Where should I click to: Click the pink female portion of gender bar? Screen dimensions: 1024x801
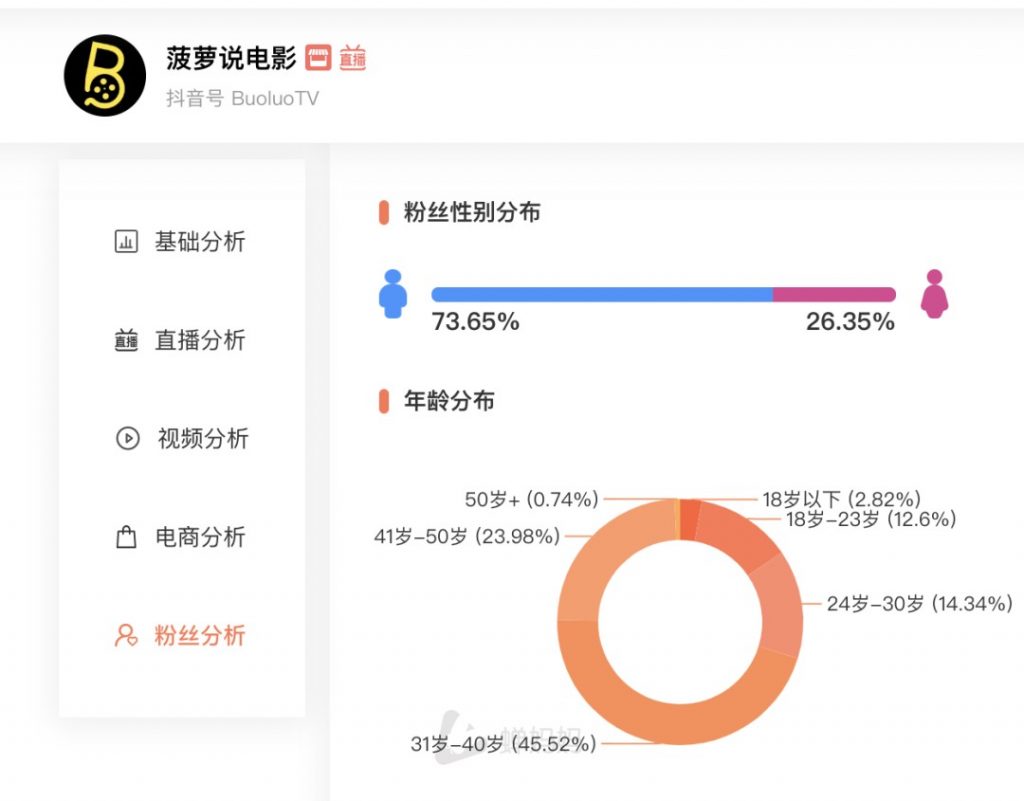point(833,294)
